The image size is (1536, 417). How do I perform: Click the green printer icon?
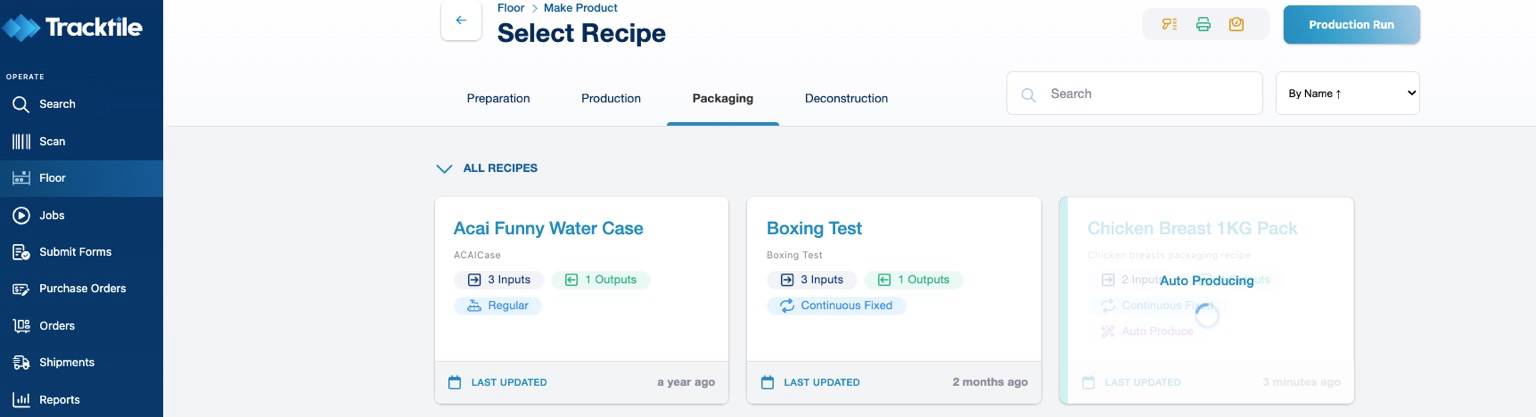[1203, 24]
